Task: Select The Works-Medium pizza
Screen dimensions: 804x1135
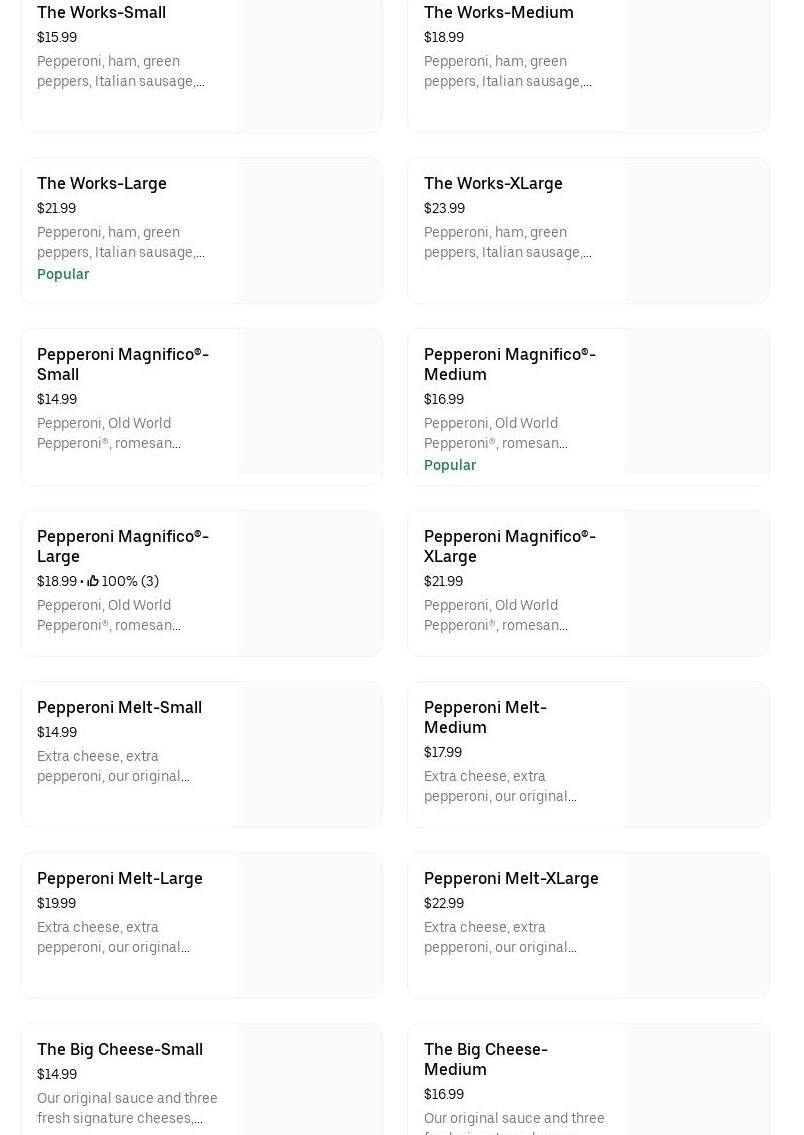Action: coord(498,12)
